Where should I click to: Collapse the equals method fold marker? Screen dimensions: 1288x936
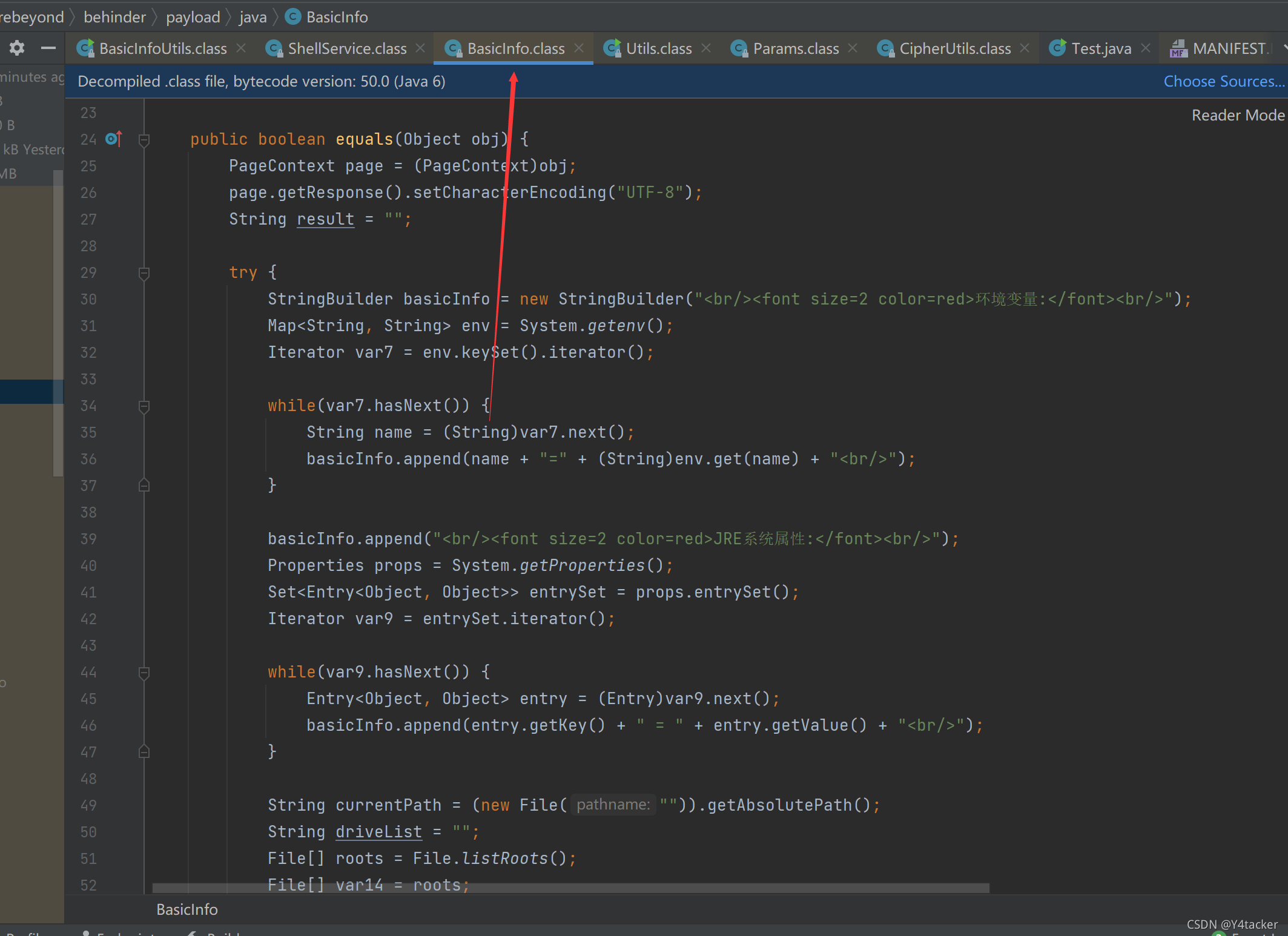point(144,140)
